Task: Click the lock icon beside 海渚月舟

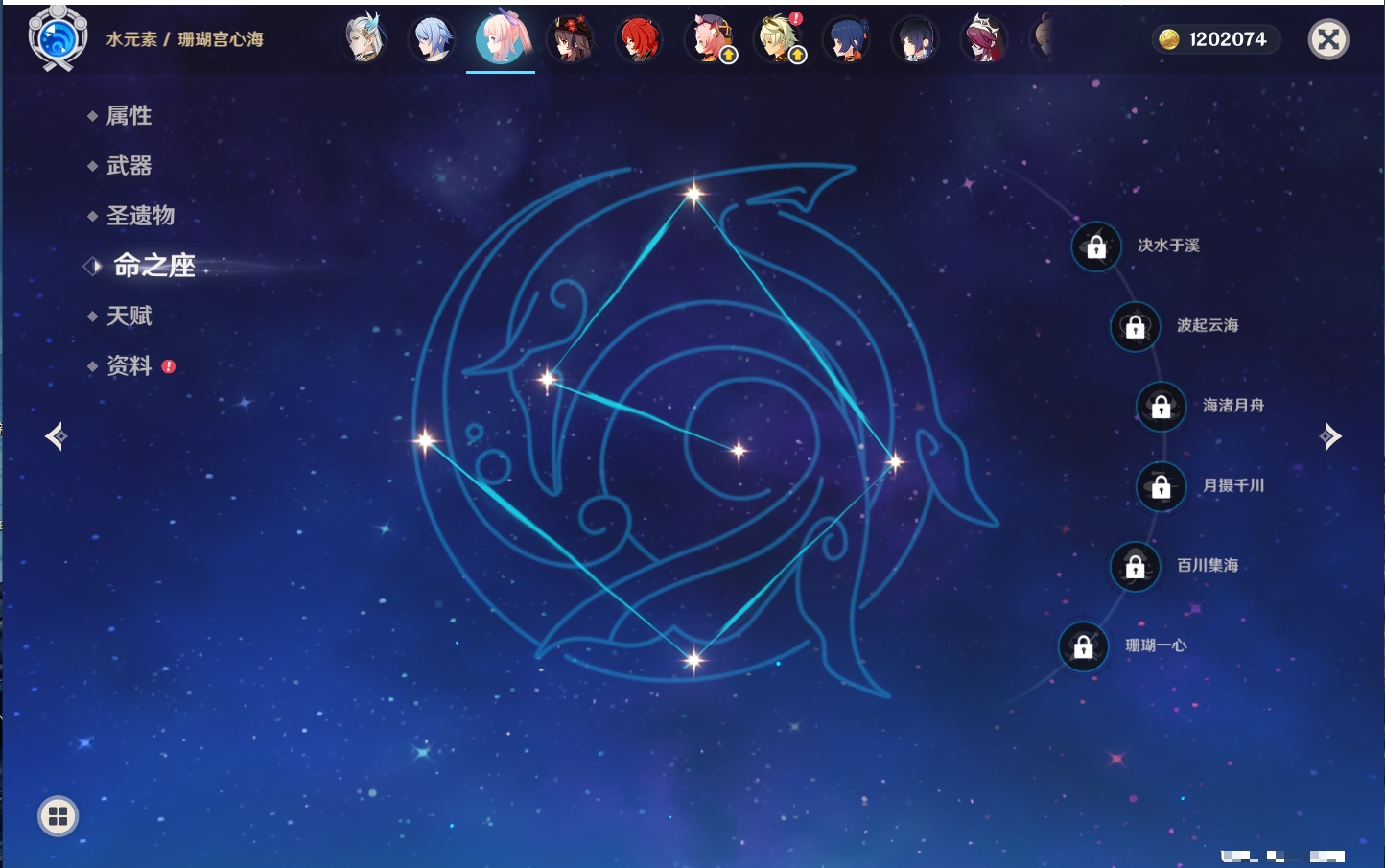Action: coord(1161,406)
